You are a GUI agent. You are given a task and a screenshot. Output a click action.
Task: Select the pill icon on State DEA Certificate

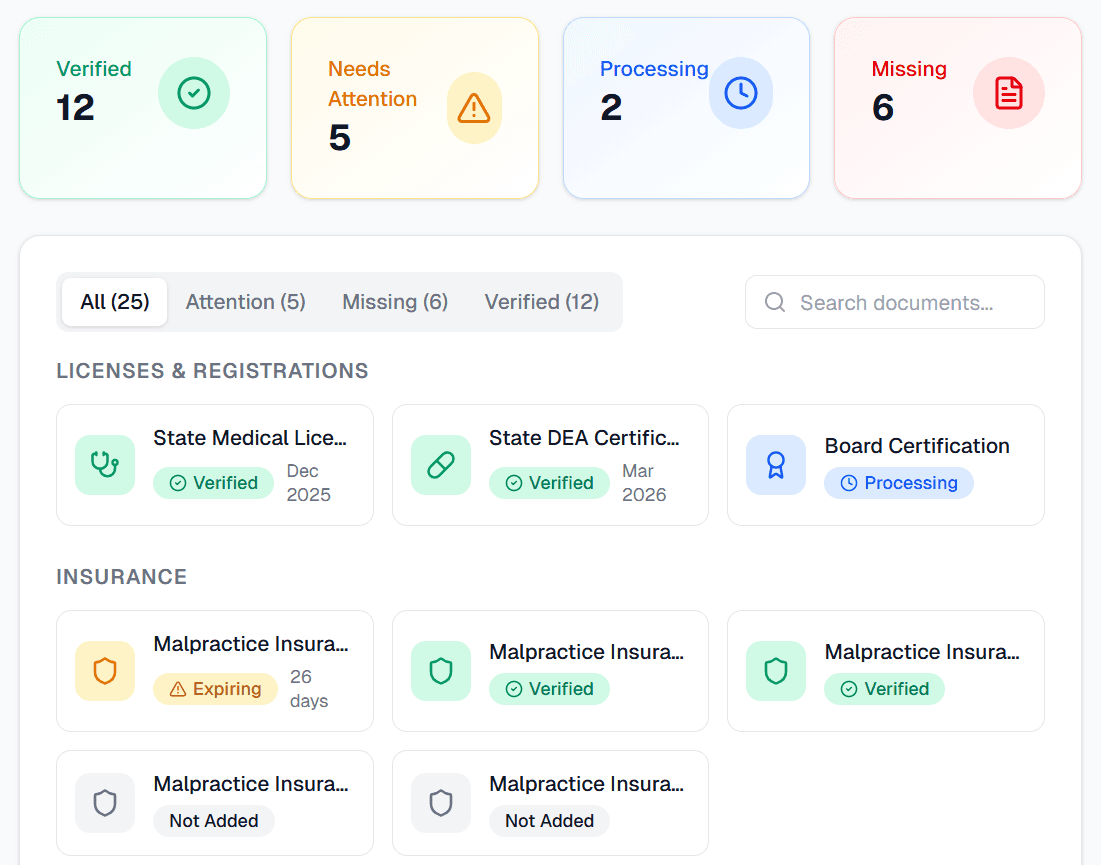[x=441, y=465]
